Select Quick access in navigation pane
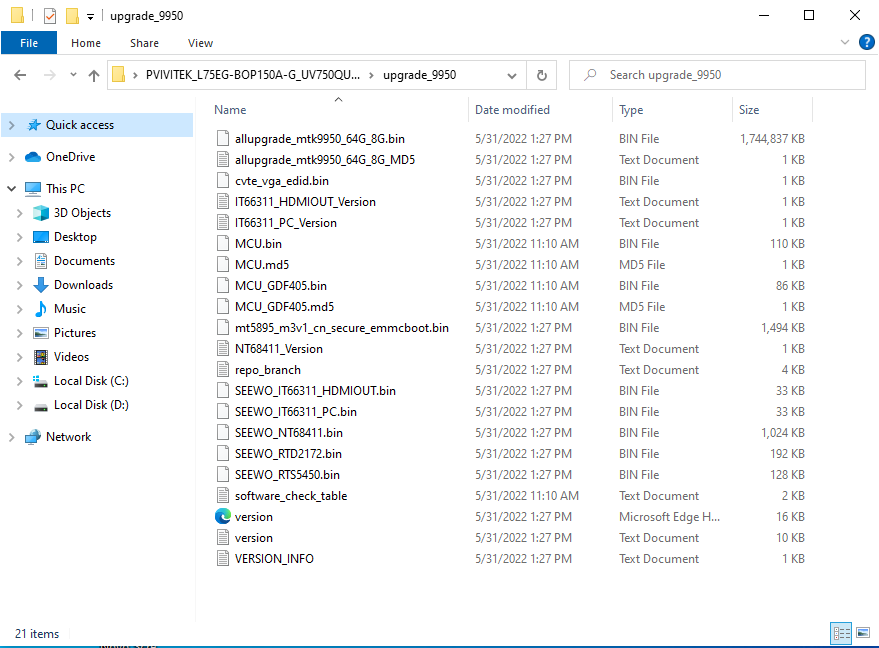This screenshot has height=648, width=879. pos(80,125)
